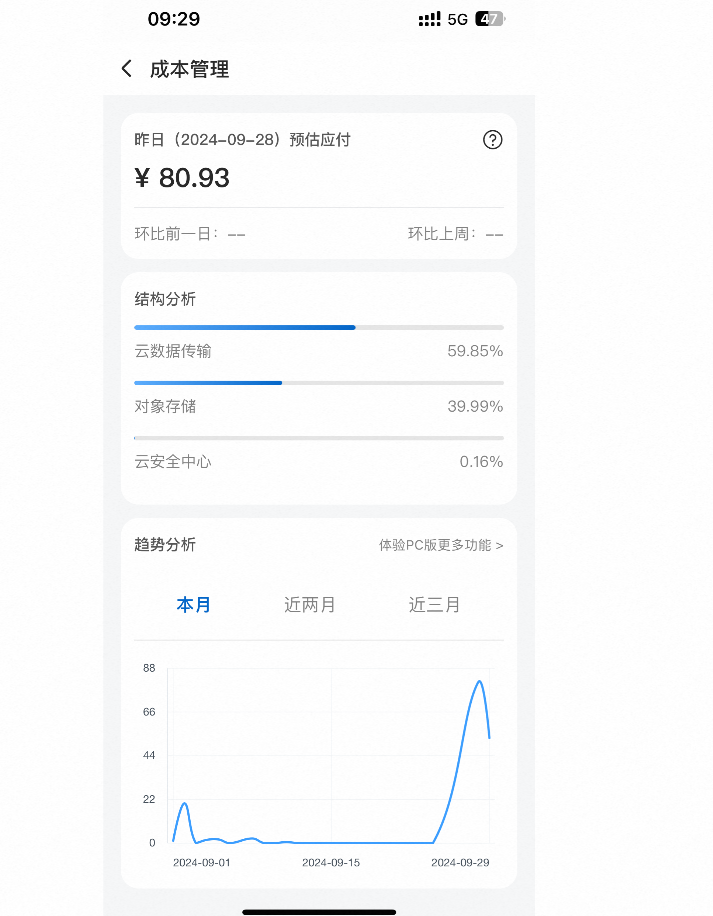Tap the 云安全中心 progress bar
Viewport: 713px width, 916px height.
click(x=319, y=438)
